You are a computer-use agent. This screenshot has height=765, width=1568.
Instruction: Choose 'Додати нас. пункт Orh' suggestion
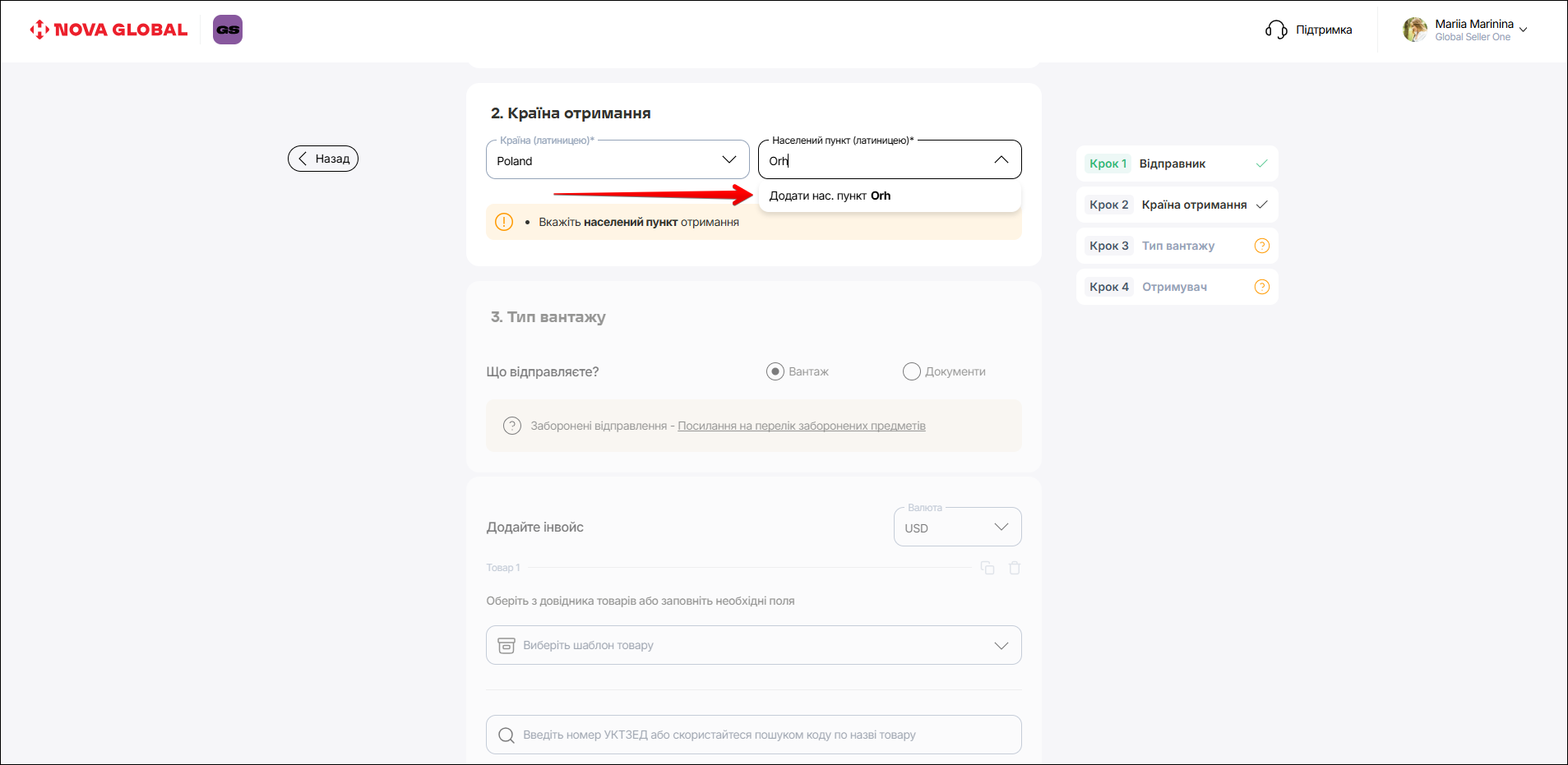point(830,196)
